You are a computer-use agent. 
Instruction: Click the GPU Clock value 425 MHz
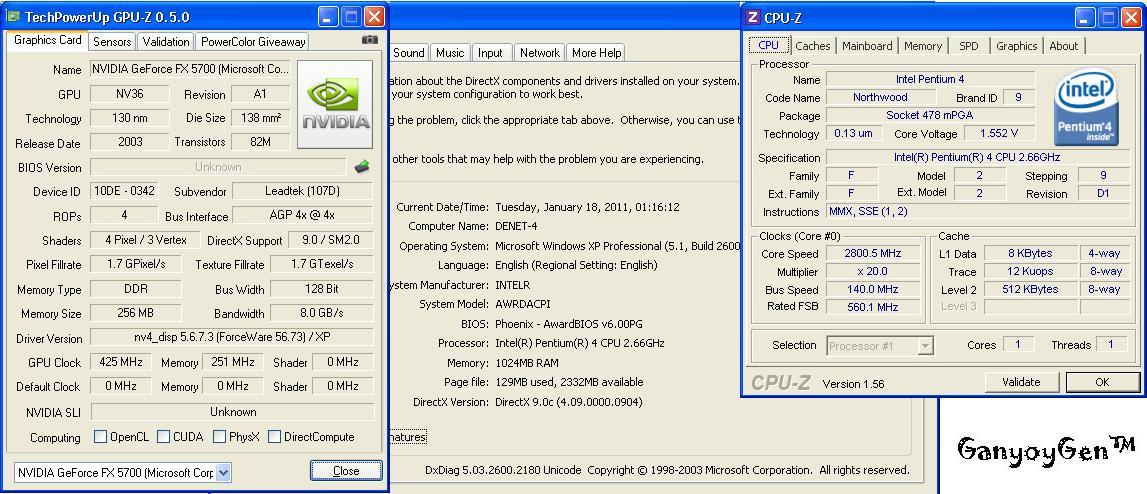point(120,362)
